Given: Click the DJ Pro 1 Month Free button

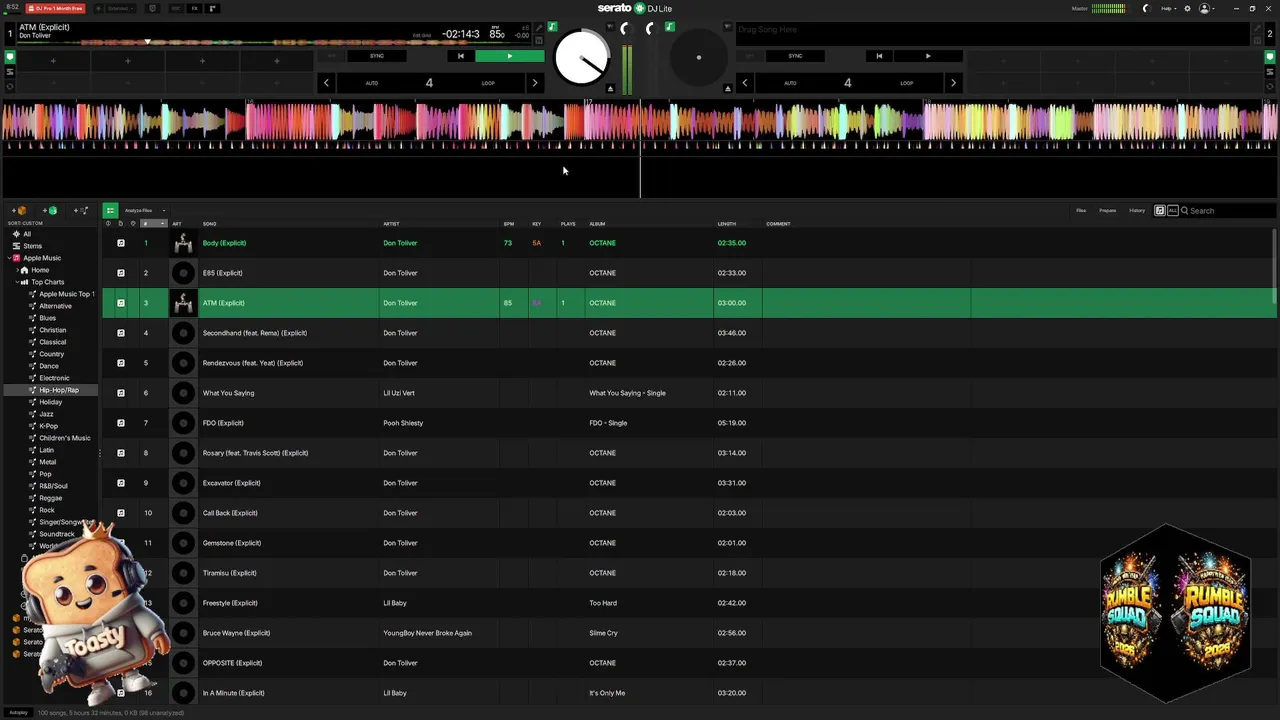Looking at the screenshot, I should pos(55,8).
